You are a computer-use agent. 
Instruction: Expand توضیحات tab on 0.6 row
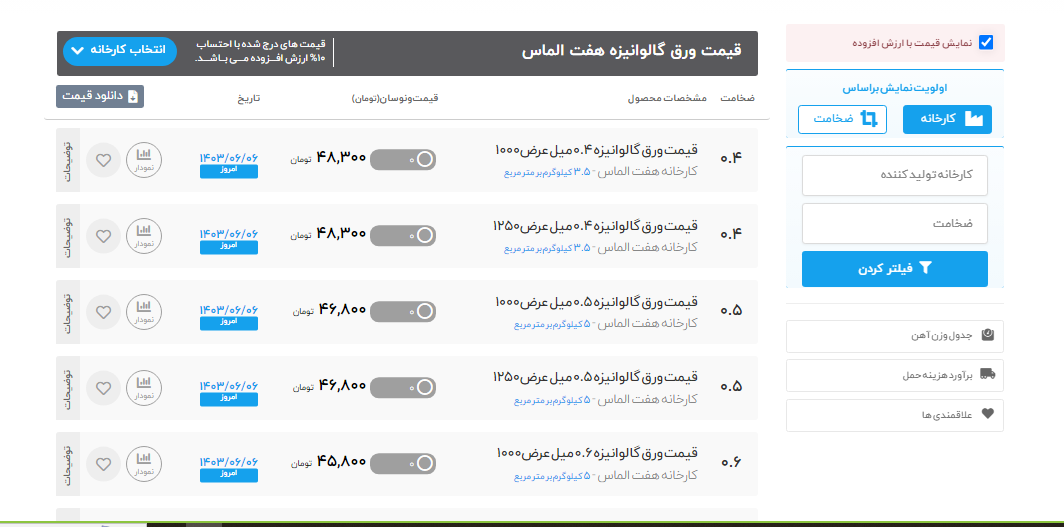[x=67, y=464]
